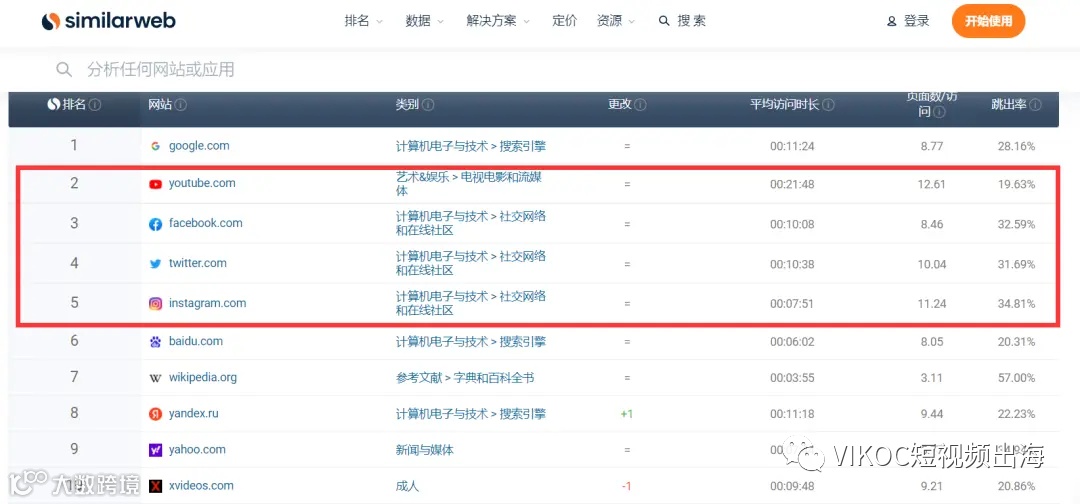This screenshot has height=504, width=1080.
Task: Open twitter.com's category link
Action: tap(471, 263)
